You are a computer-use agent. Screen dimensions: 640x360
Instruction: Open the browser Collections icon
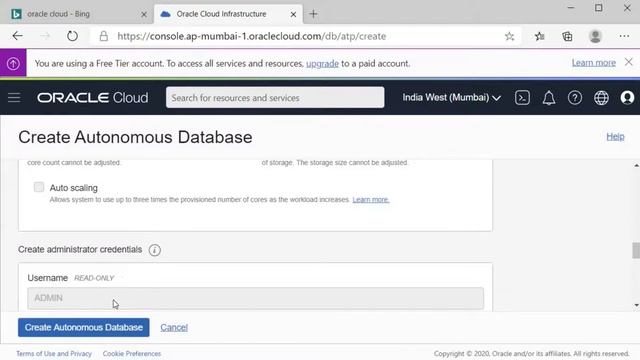point(567,36)
